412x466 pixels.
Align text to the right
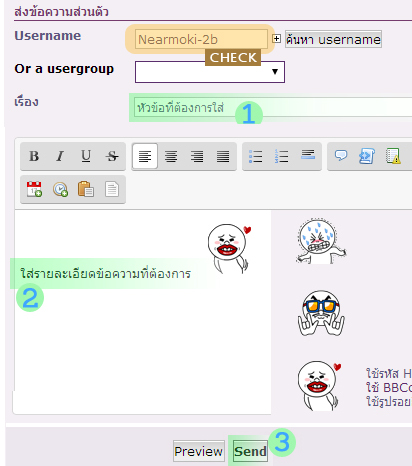[x=197, y=156]
